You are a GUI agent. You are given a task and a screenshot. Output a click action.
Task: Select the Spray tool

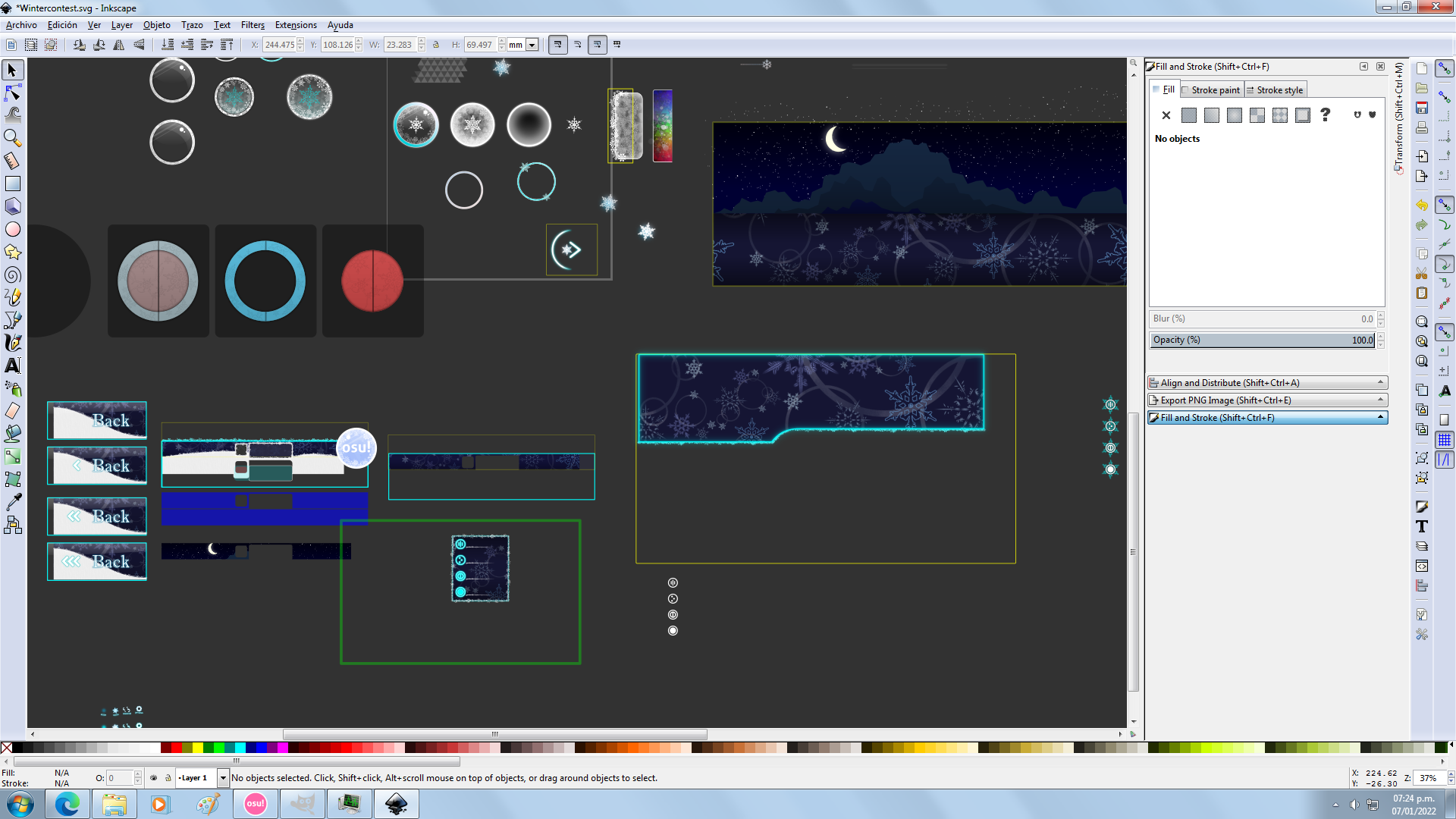[x=12, y=388]
